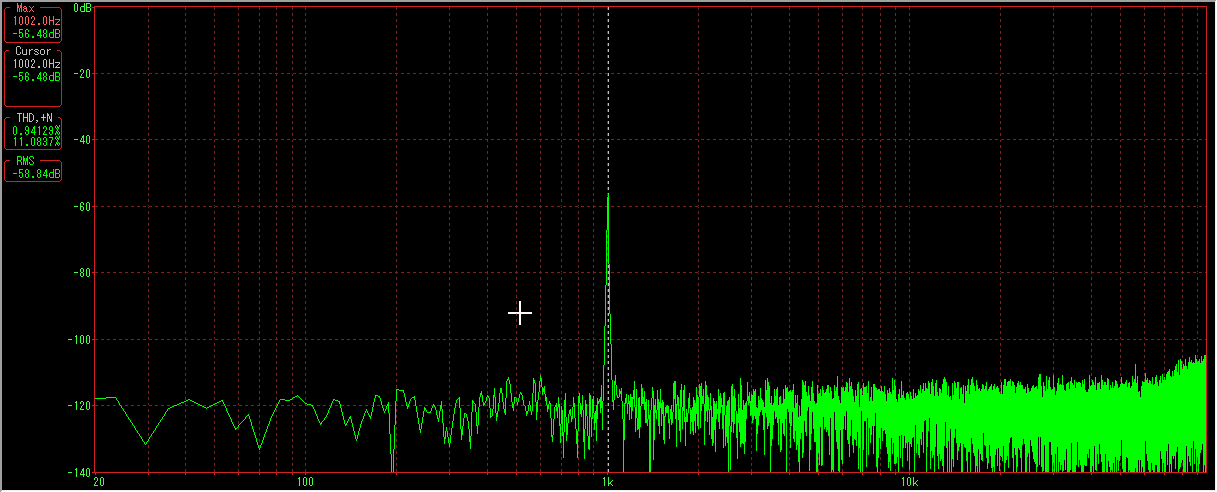
Task: Click the -20 dB axis label
Action: pyautogui.click(x=80, y=73)
